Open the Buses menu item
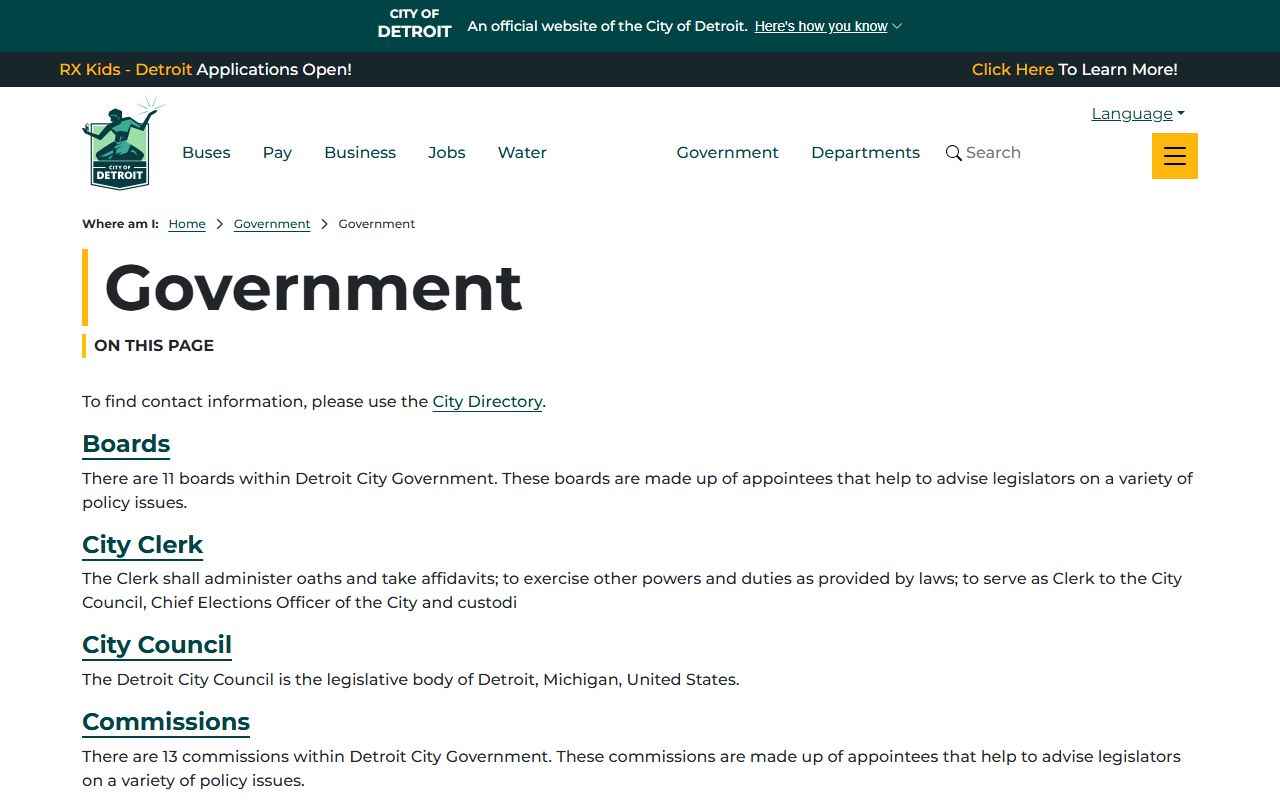 click(x=206, y=153)
